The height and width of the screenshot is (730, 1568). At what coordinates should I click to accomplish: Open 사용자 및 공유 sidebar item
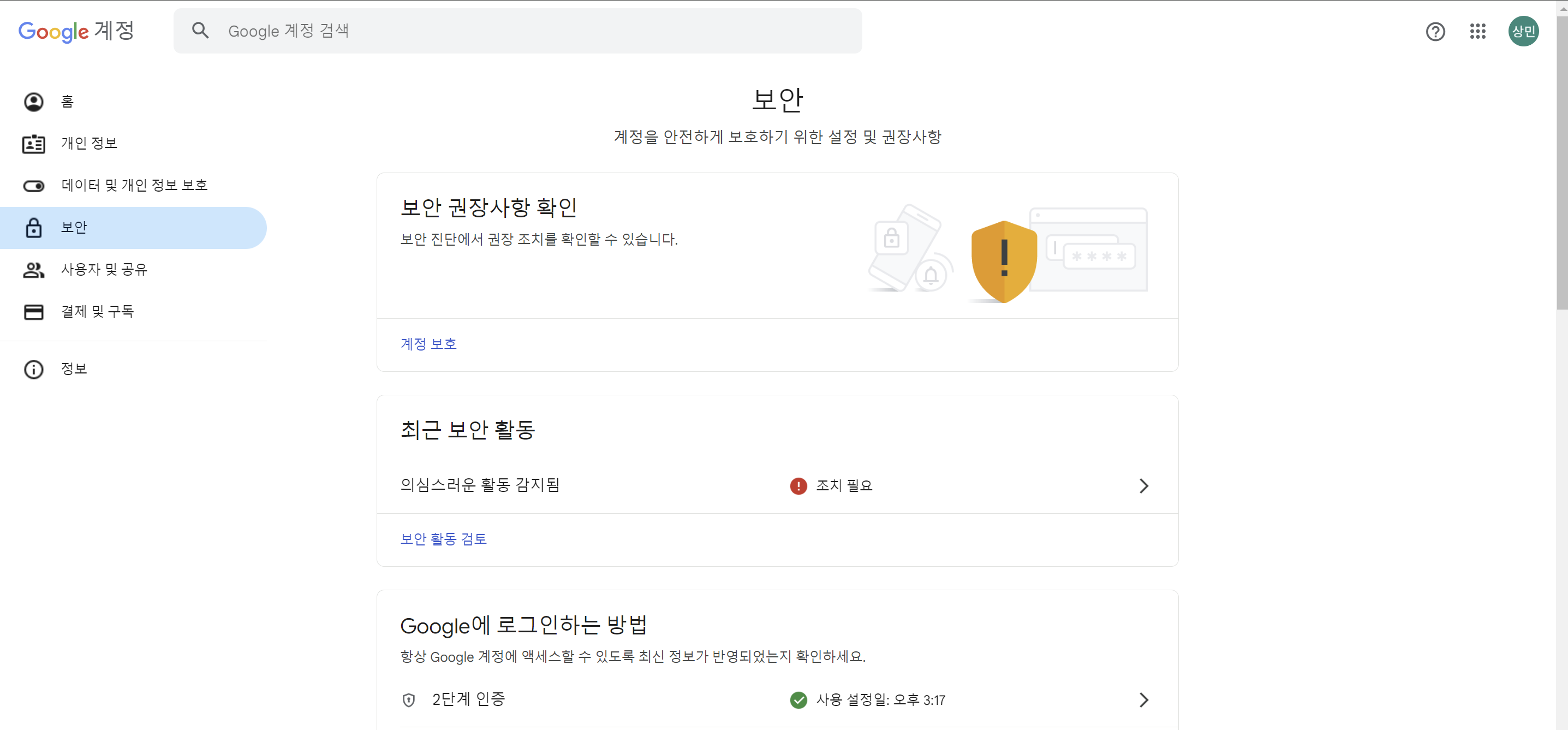coord(104,270)
